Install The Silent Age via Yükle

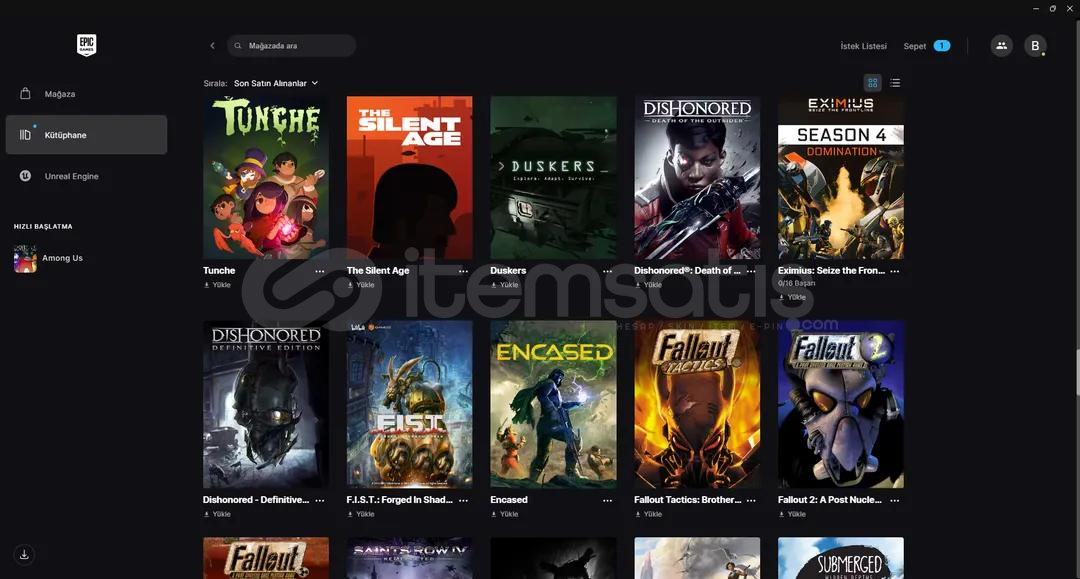(x=362, y=285)
